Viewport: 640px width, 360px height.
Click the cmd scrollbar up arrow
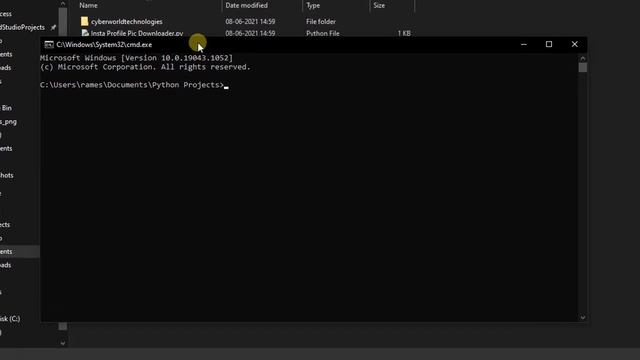coord(582,58)
